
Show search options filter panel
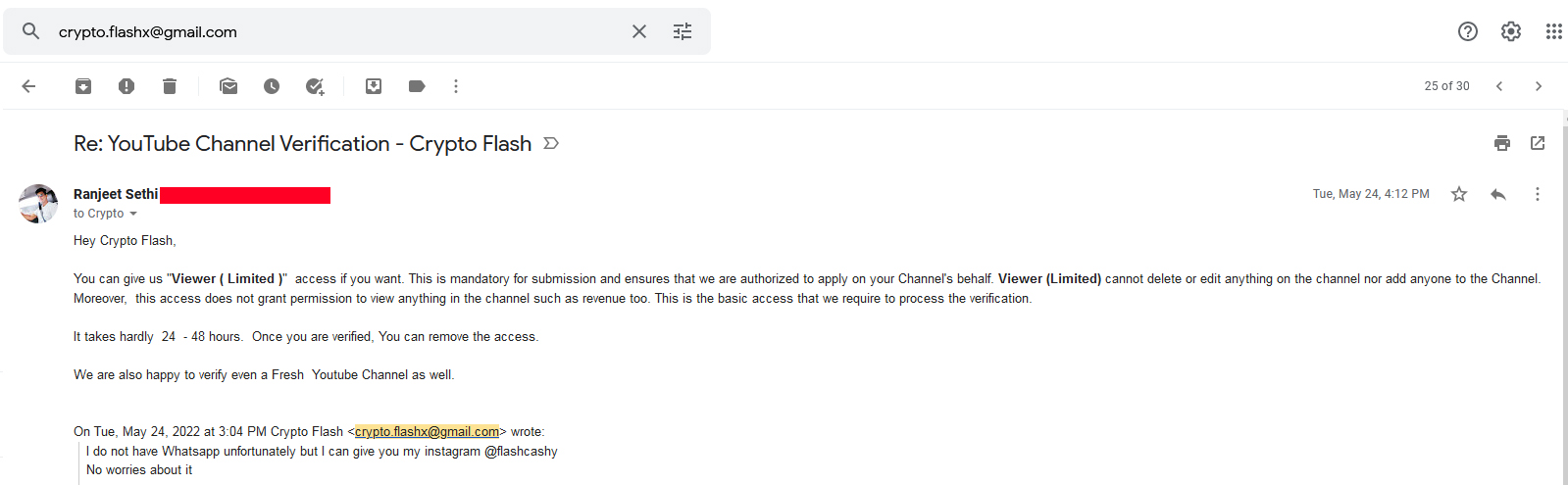pos(683,31)
